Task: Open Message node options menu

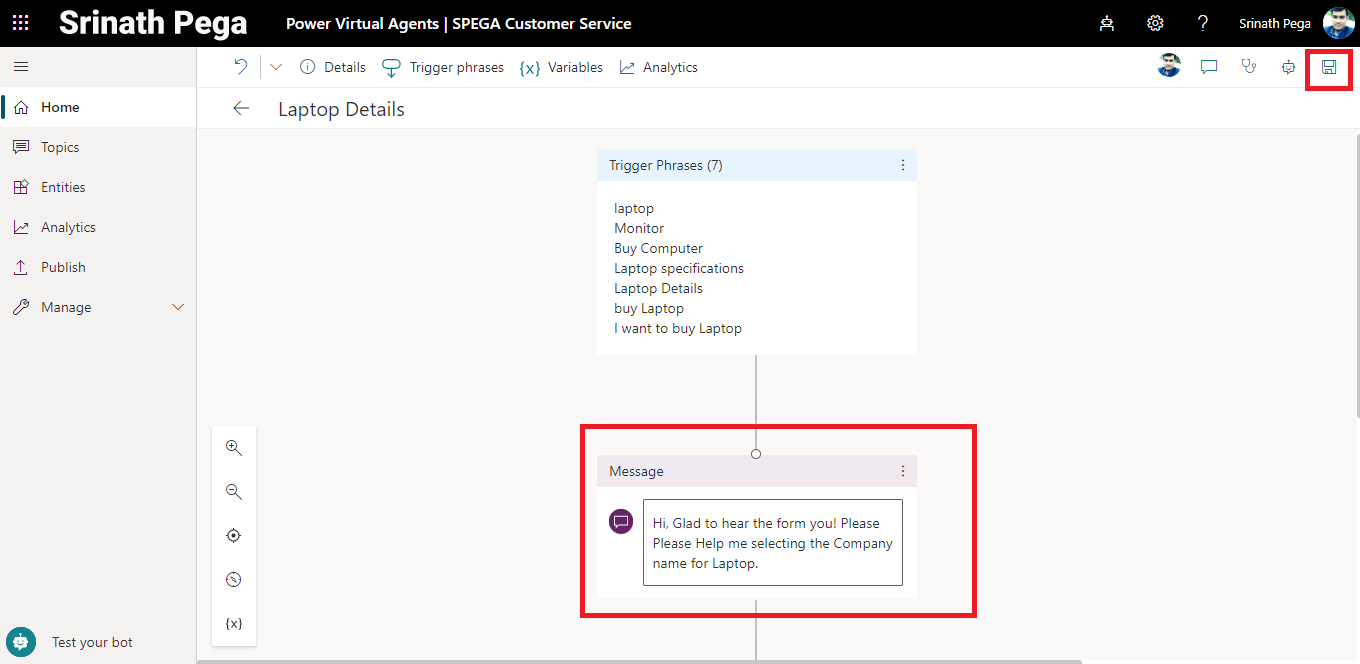Action: [903, 471]
